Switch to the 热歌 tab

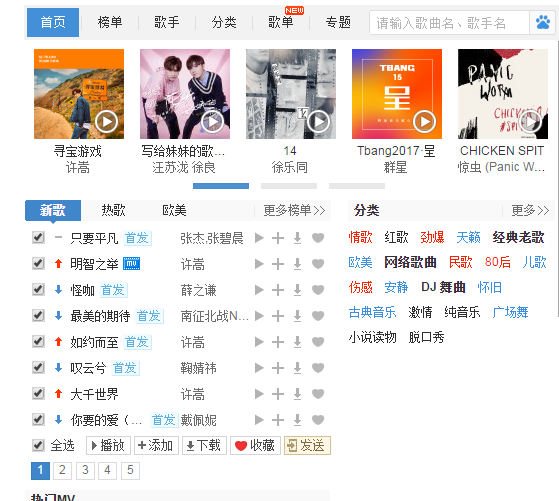(113, 210)
